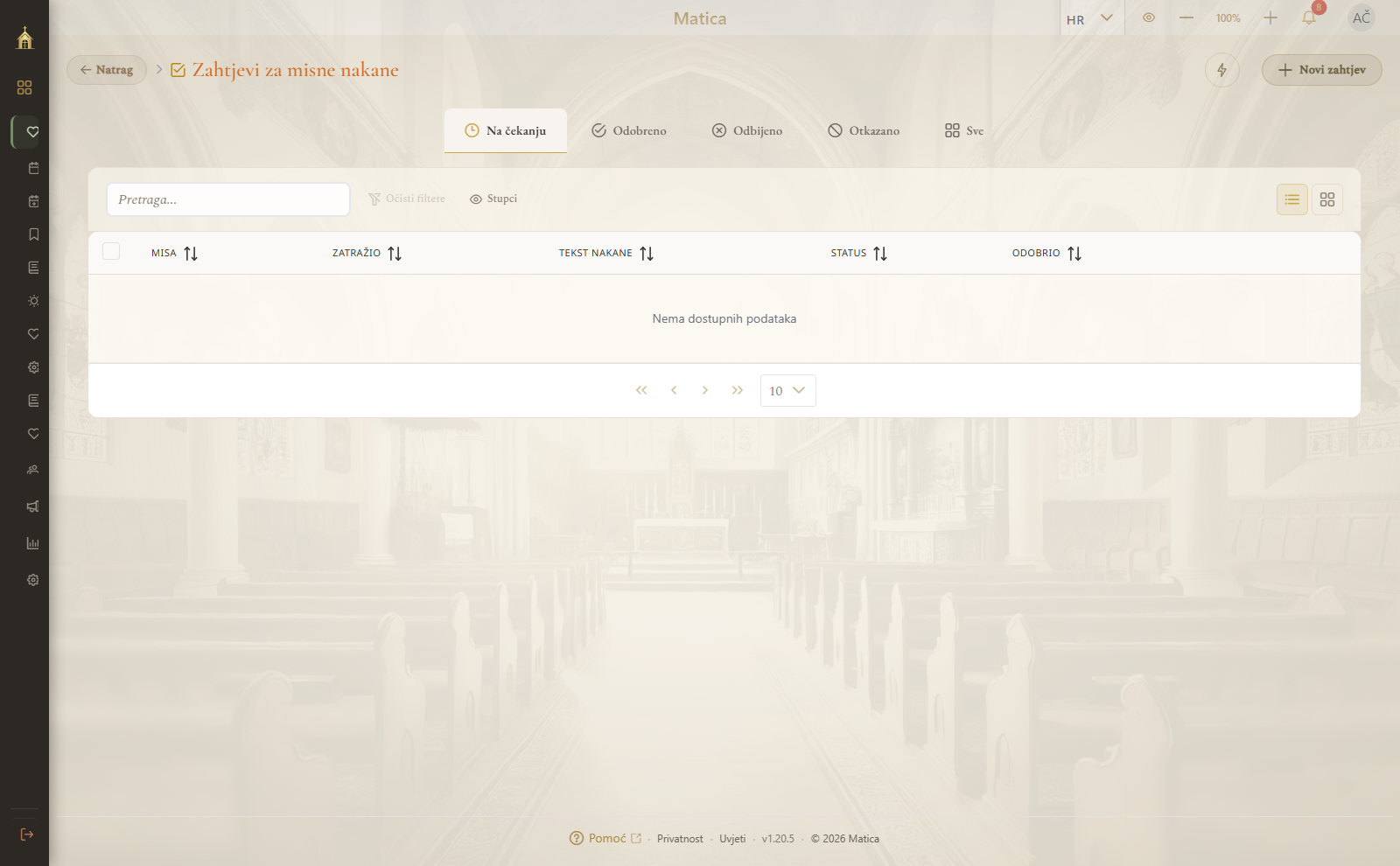
Task: Open the Pomoć help link
Action: coord(605,838)
